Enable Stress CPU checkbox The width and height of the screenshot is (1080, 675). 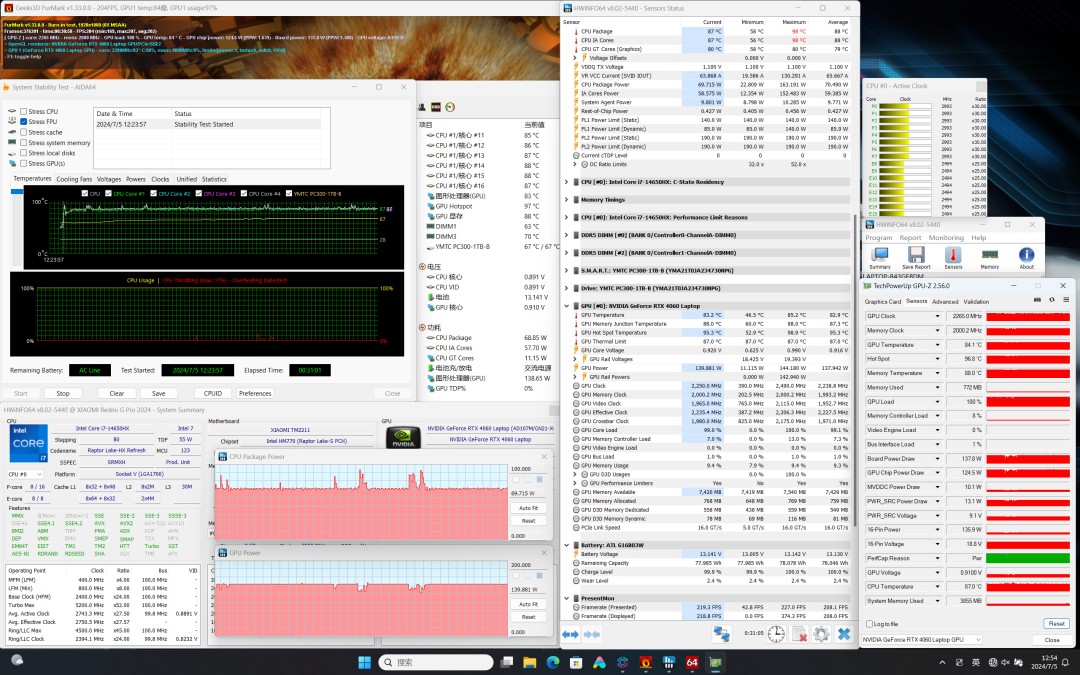coord(23,111)
